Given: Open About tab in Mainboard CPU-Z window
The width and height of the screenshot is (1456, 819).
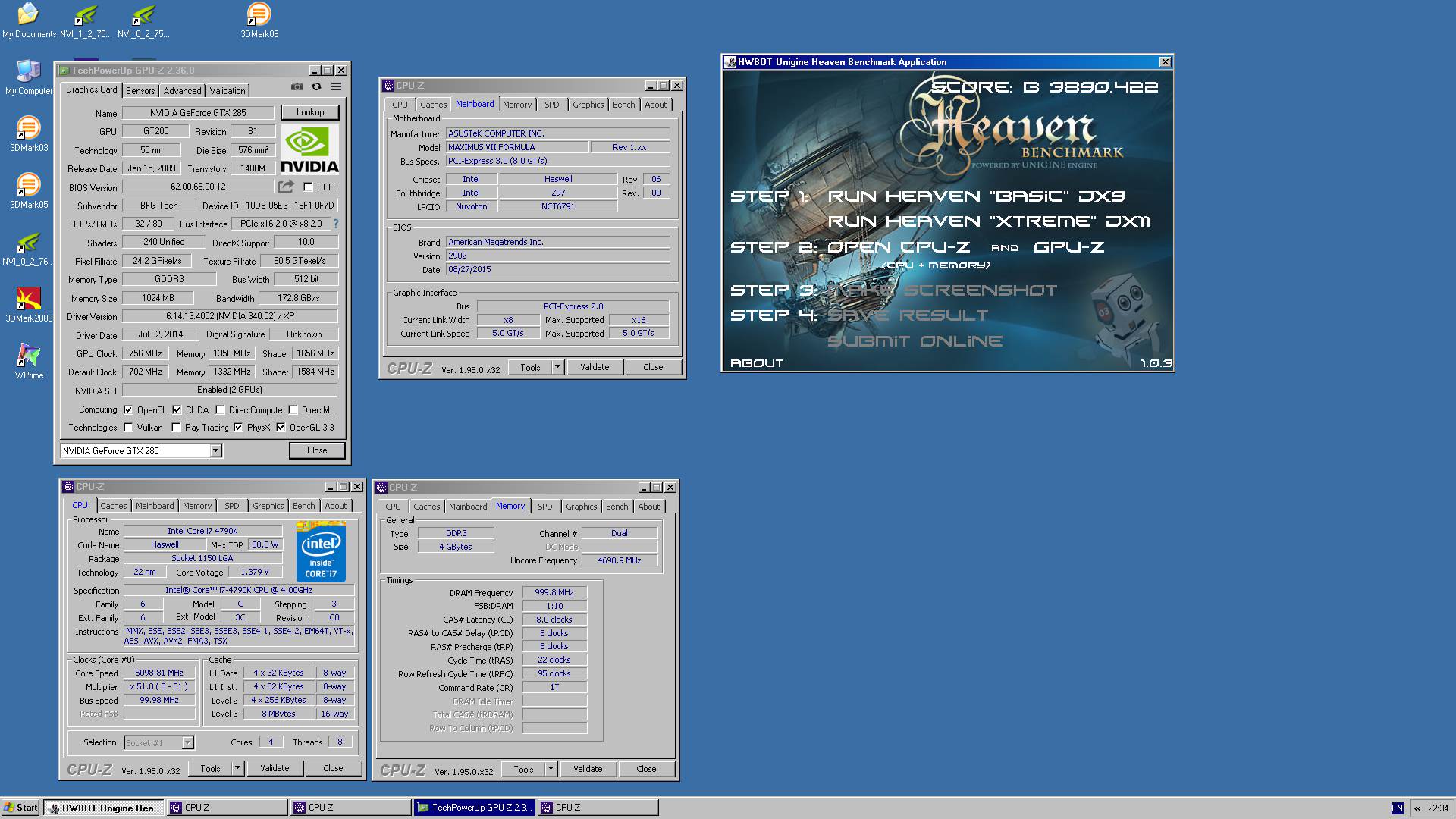Looking at the screenshot, I should pyautogui.click(x=656, y=105).
